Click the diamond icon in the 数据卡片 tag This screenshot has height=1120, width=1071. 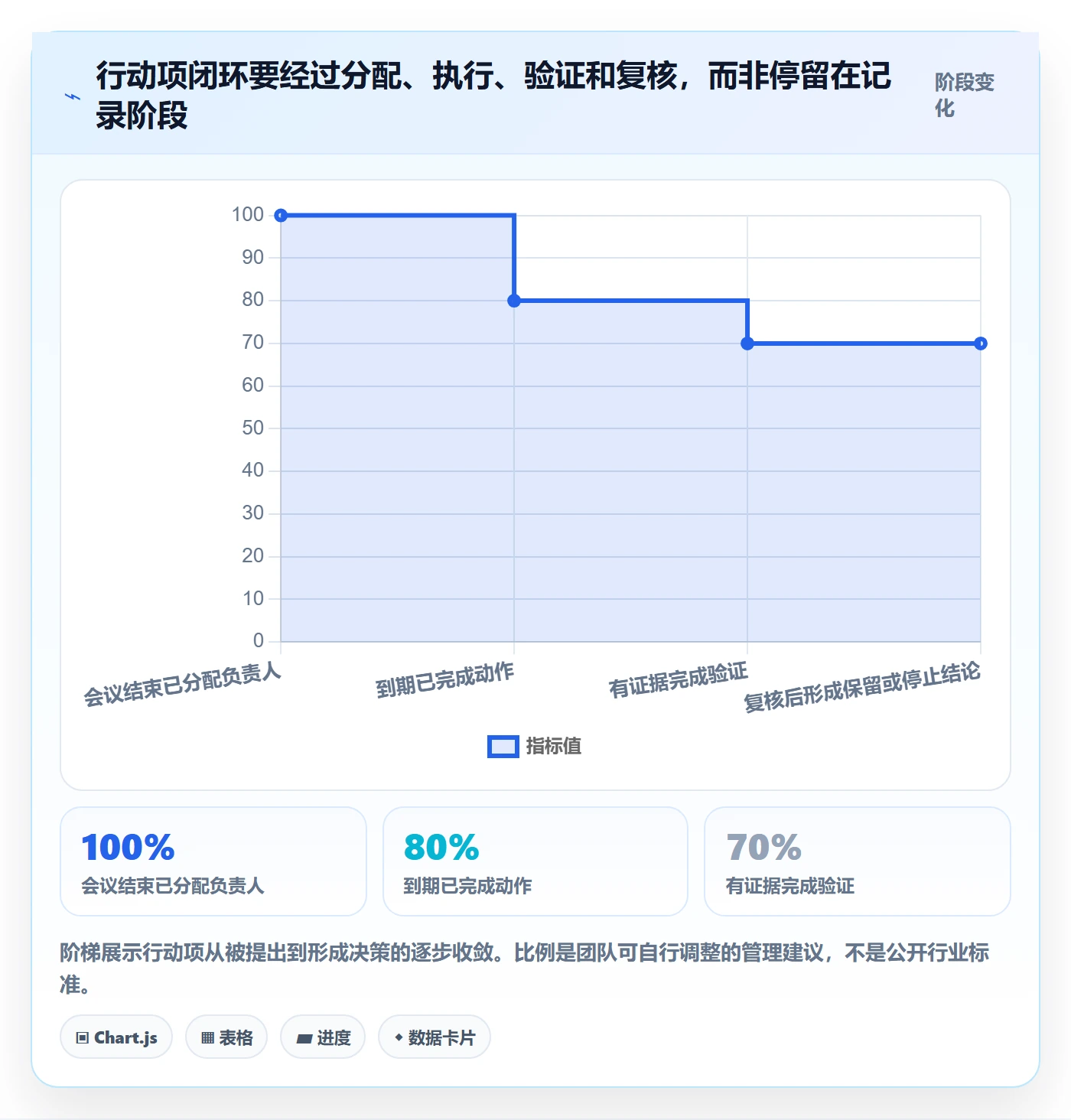pos(399,1037)
